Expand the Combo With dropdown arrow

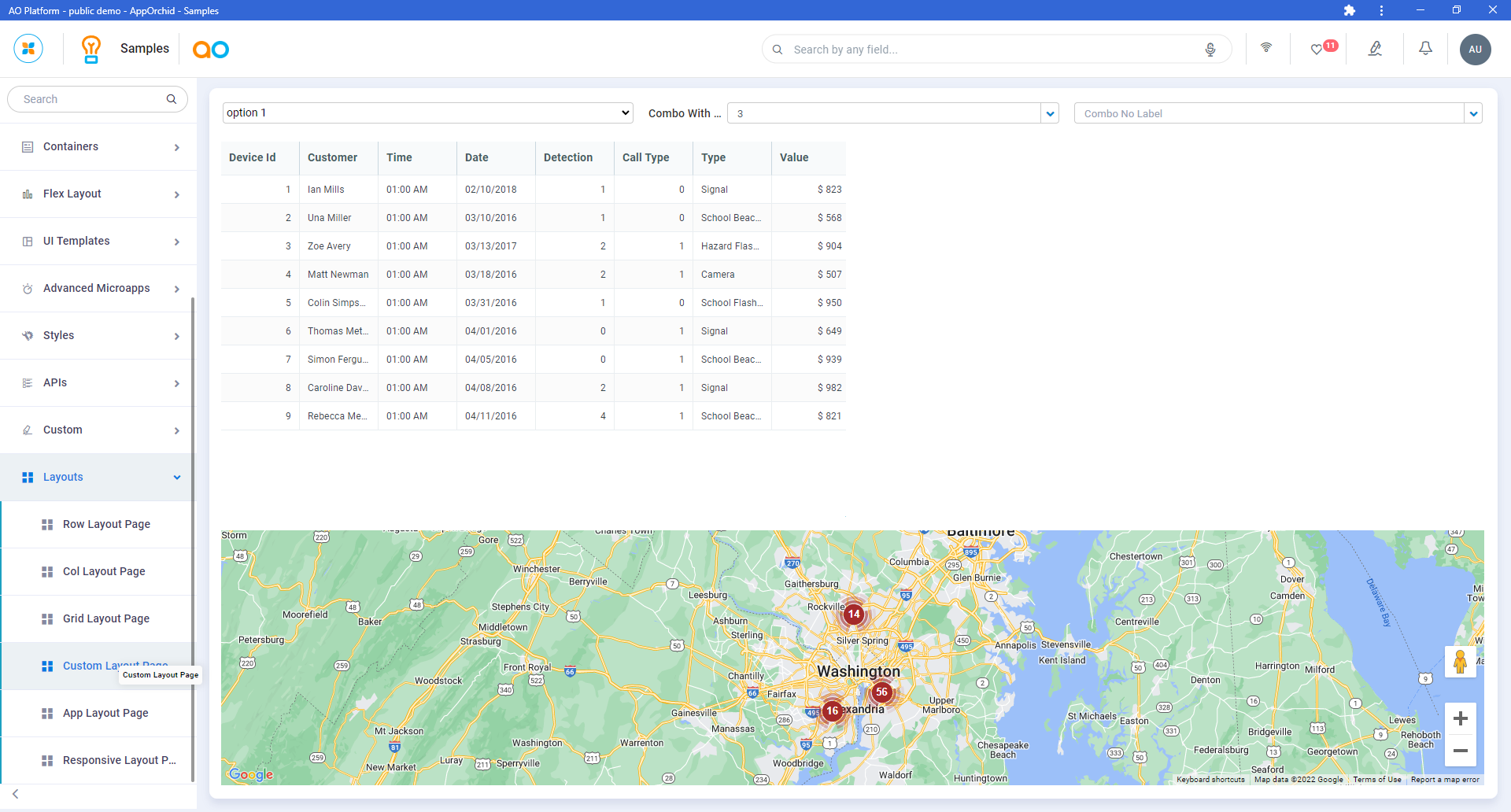pos(1050,114)
